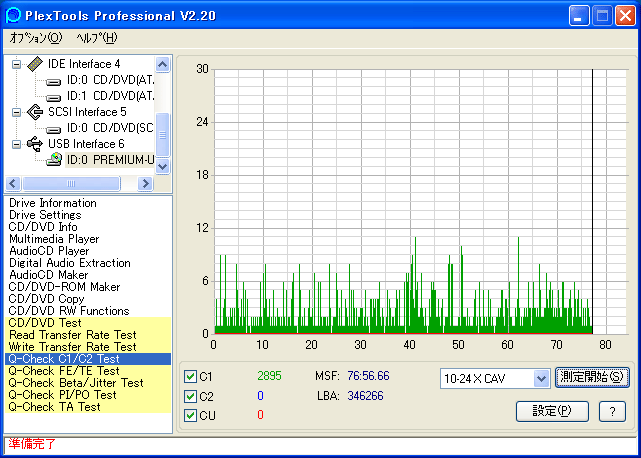Click the C1 count value 2895
The image size is (641, 458).
[269, 376]
